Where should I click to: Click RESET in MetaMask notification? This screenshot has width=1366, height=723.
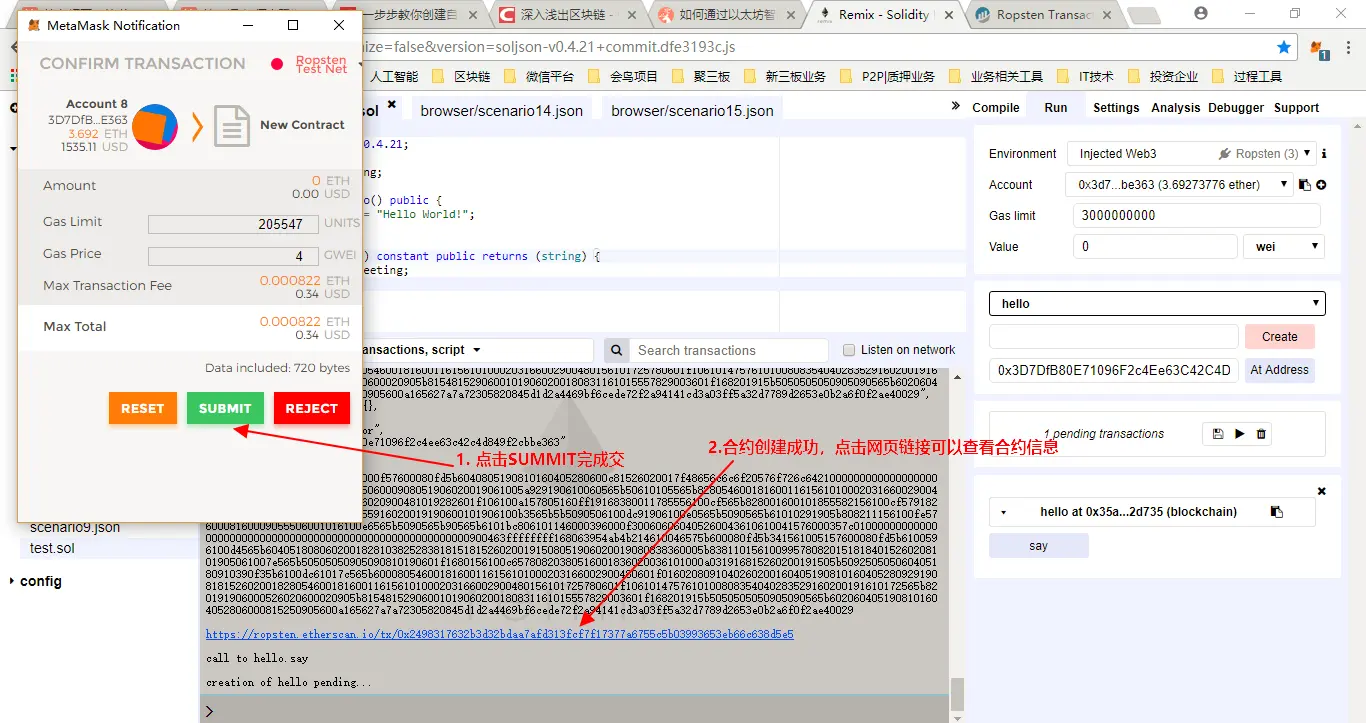click(x=142, y=408)
